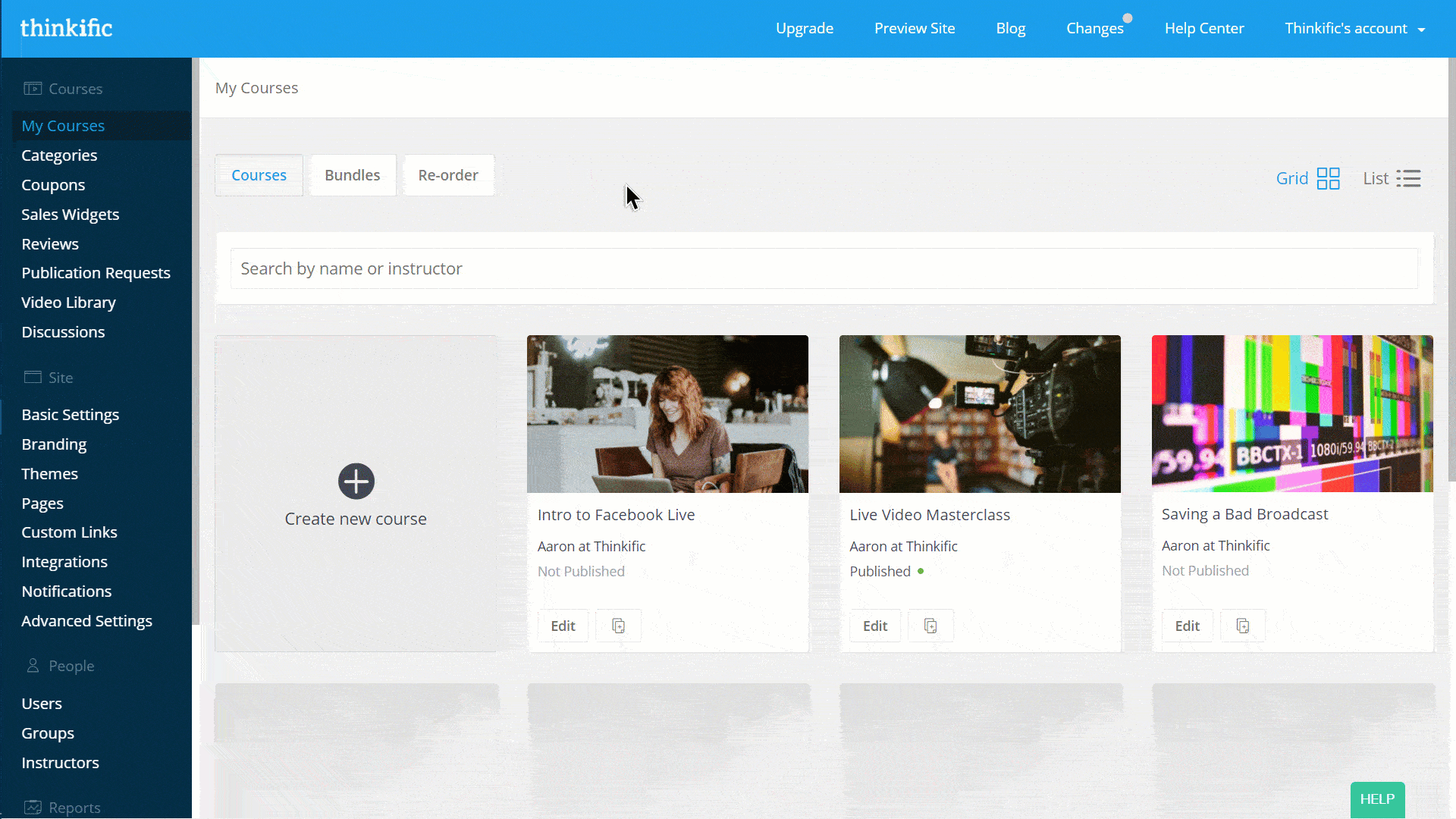Viewport: 1456px width, 819px height.
Task: Open Live Video Masterclass camera thumbnail
Action: click(980, 414)
